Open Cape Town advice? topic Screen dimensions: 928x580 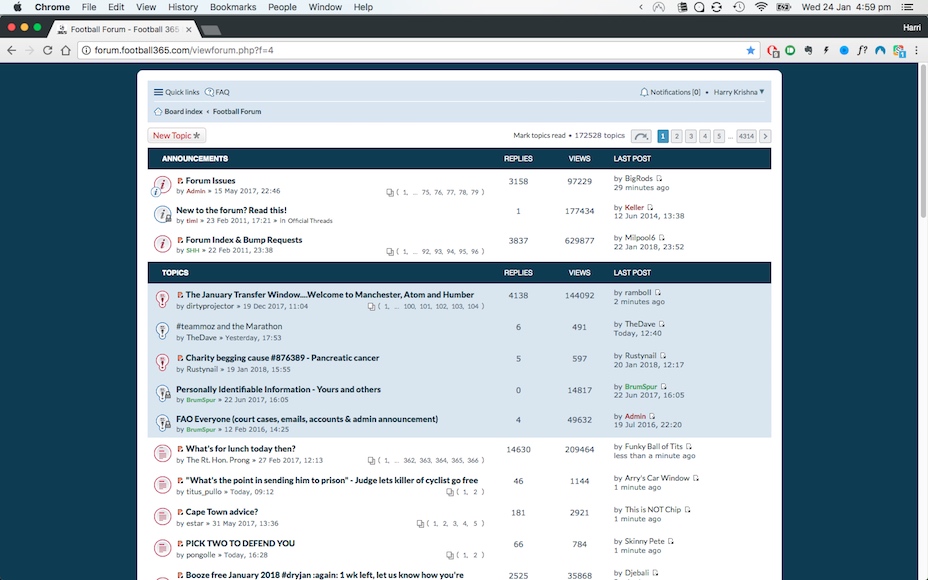point(222,512)
